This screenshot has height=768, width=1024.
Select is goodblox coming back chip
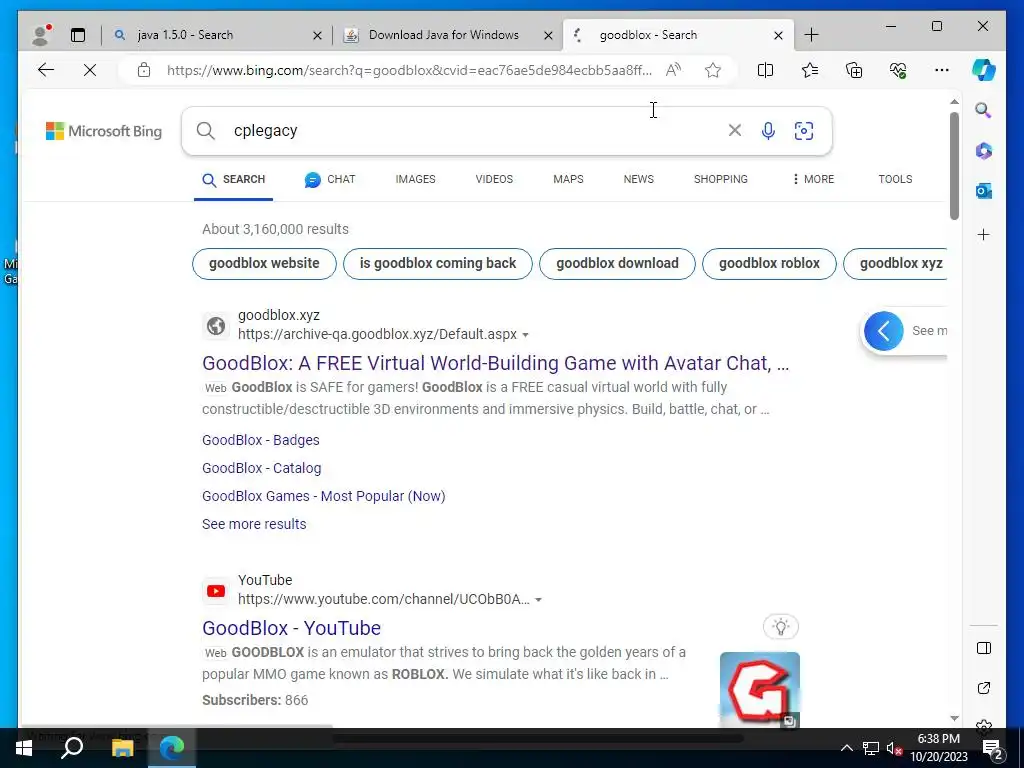click(x=438, y=264)
